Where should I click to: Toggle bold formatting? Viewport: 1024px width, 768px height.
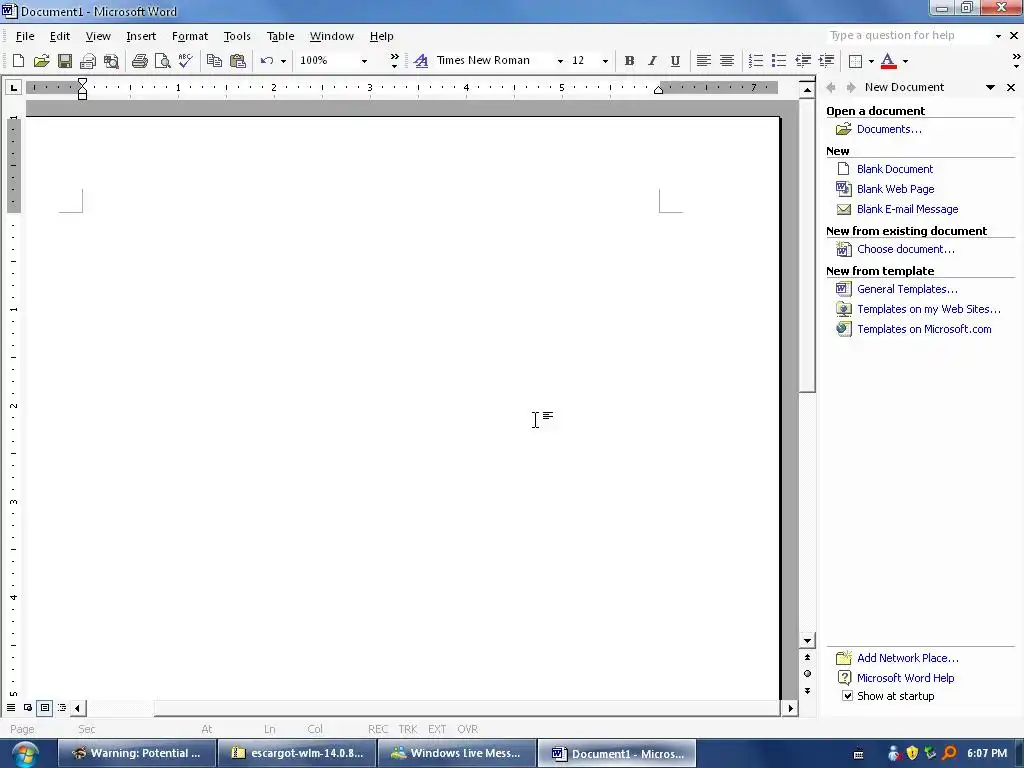point(630,61)
